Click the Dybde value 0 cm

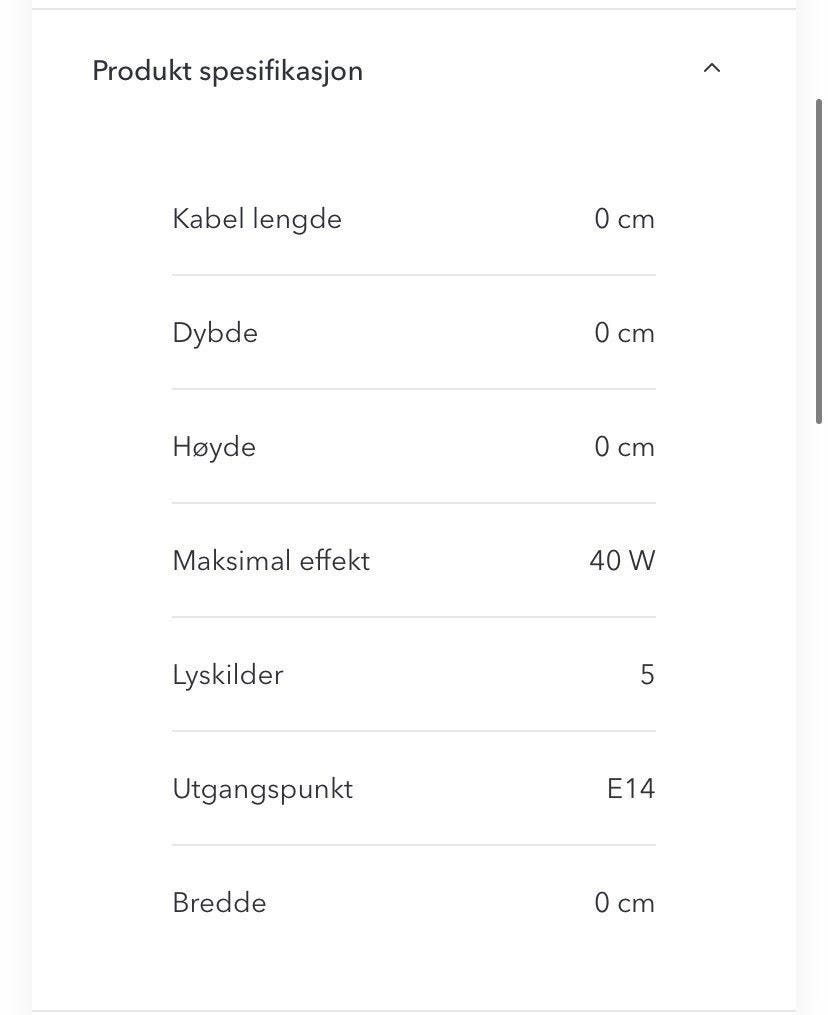coord(624,333)
